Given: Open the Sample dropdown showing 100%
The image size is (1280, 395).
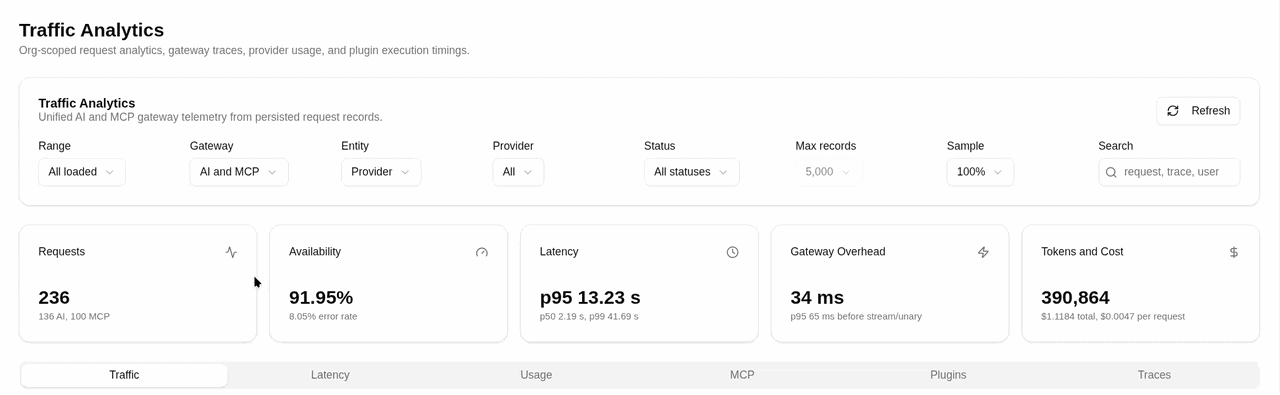Looking at the screenshot, I should click(x=980, y=172).
